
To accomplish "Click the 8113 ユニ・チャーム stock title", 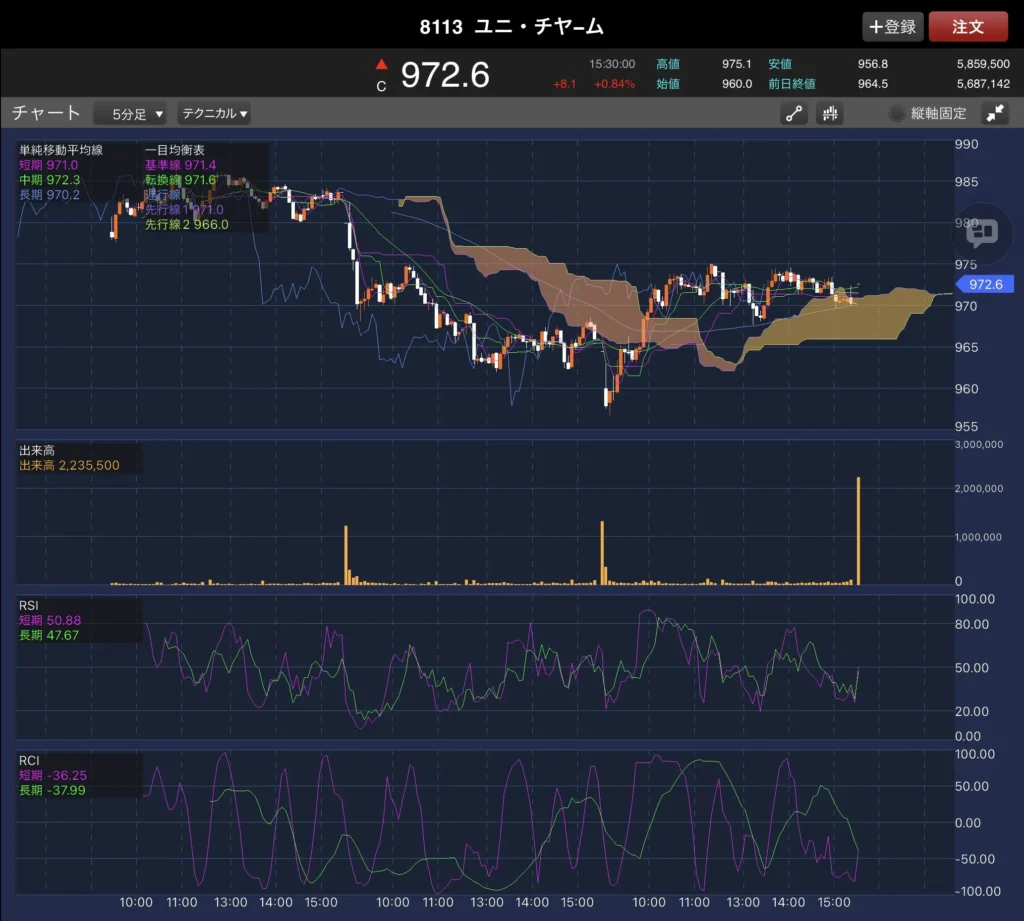I will pyautogui.click(x=511, y=27).
